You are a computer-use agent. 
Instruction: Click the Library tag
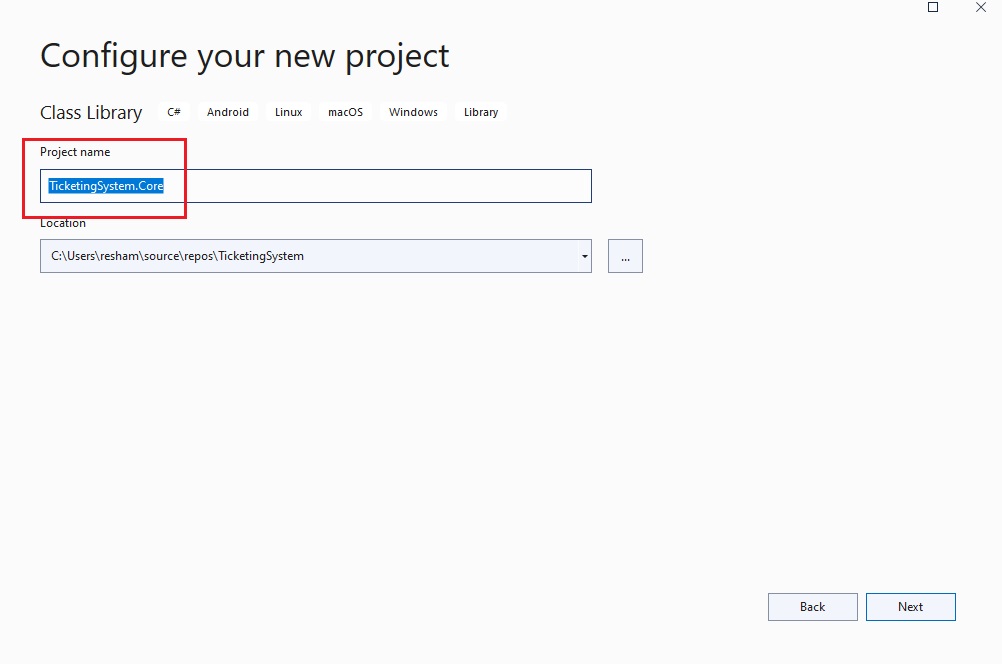pyautogui.click(x=481, y=112)
